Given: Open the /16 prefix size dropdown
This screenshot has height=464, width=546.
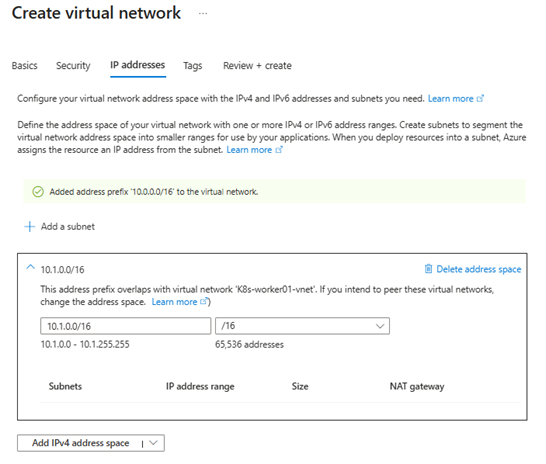Looking at the screenshot, I should [x=302, y=326].
